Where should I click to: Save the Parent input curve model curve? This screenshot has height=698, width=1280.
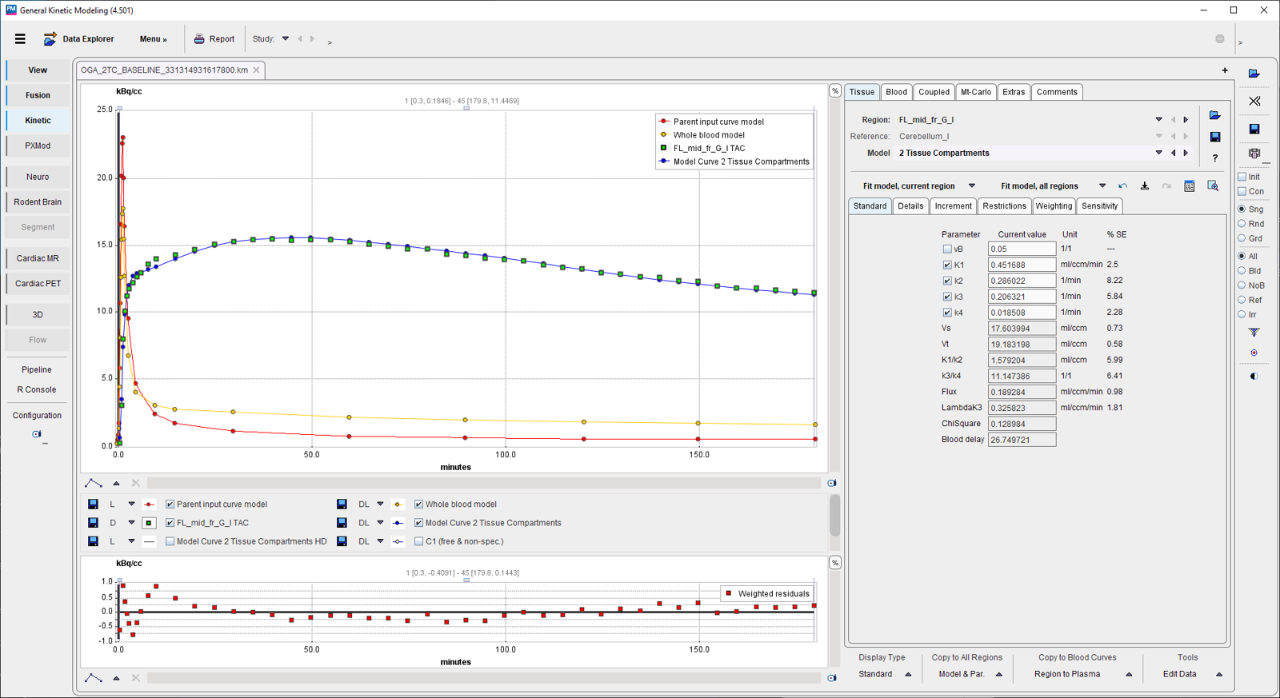[93, 504]
